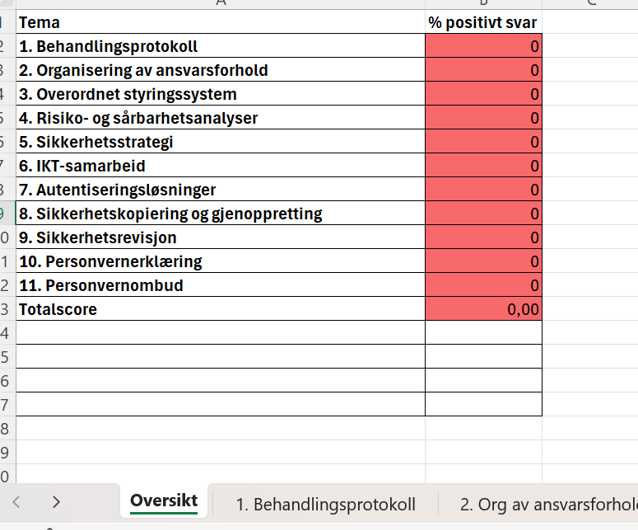Viewport: 638px width, 530px height.
Task: Select the 10. Personvernerklæring cell
Action: (221, 261)
